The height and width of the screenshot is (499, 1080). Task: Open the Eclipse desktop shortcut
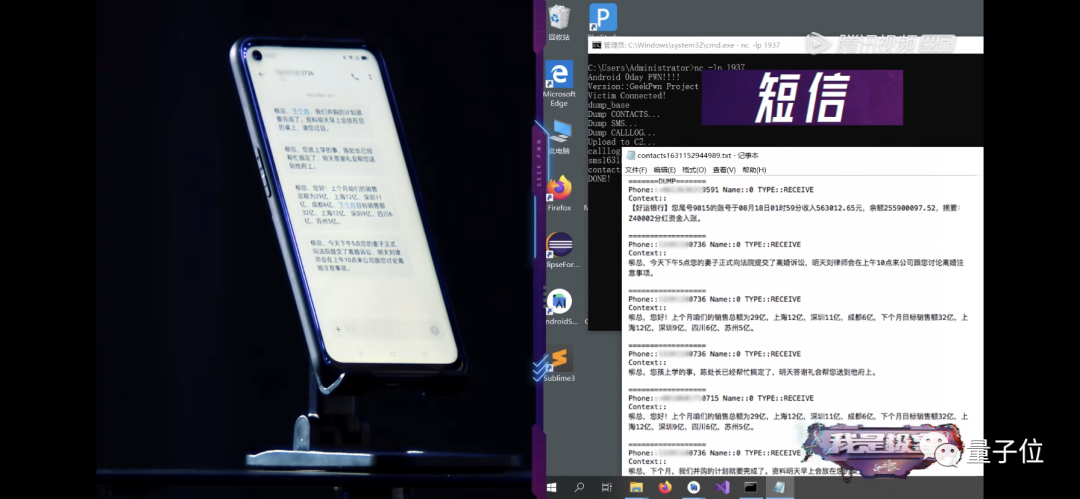pos(559,246)
